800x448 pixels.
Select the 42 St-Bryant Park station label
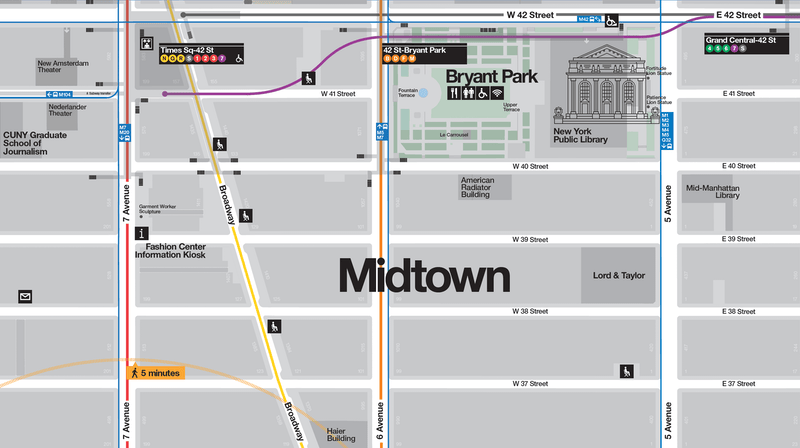click(x=424, y=54)
